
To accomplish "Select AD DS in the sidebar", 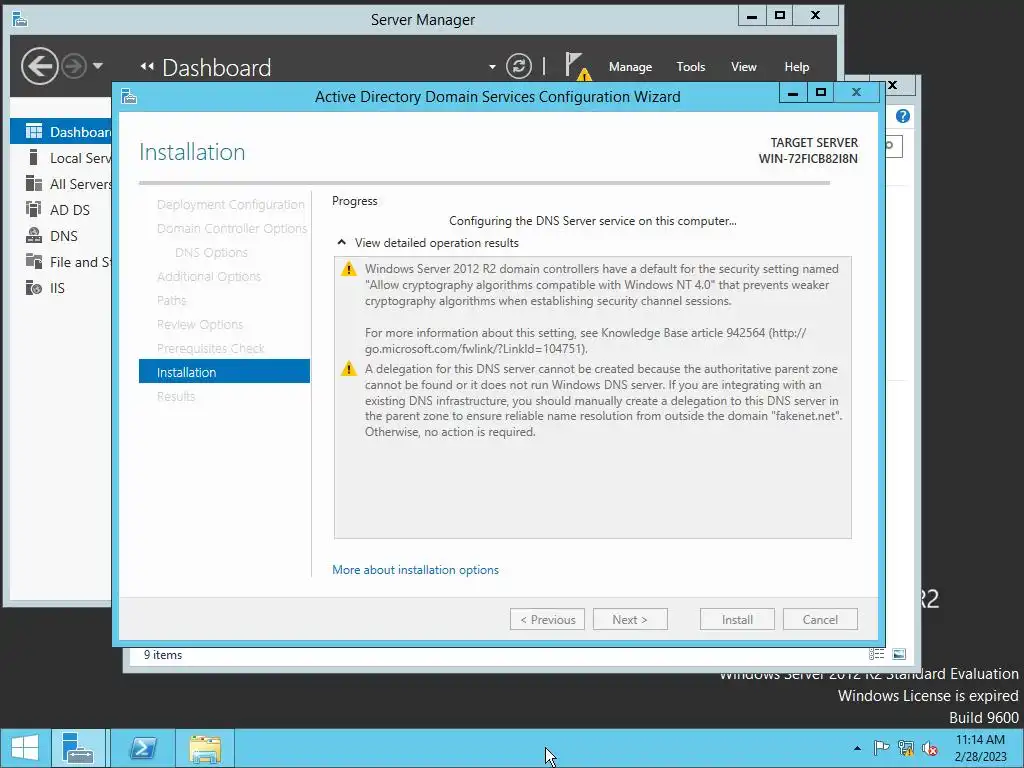I will pos(61,210).
